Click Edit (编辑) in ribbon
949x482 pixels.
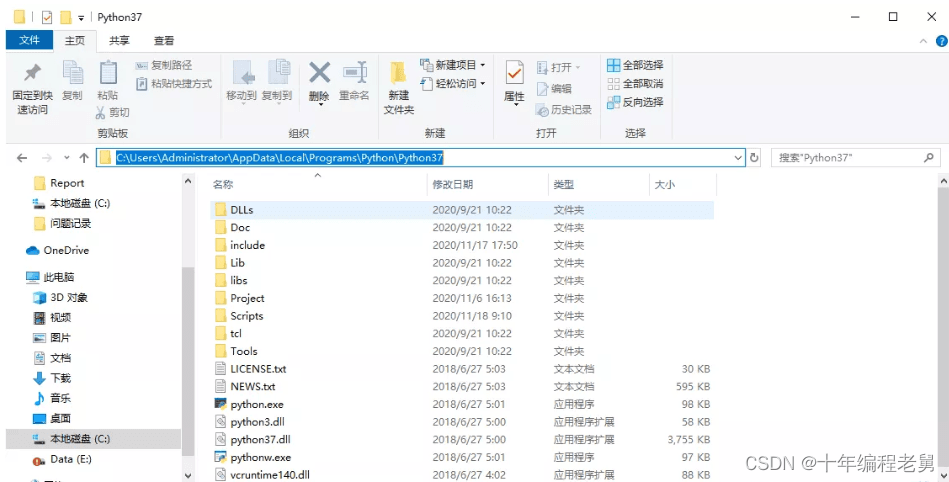point(554,88)
